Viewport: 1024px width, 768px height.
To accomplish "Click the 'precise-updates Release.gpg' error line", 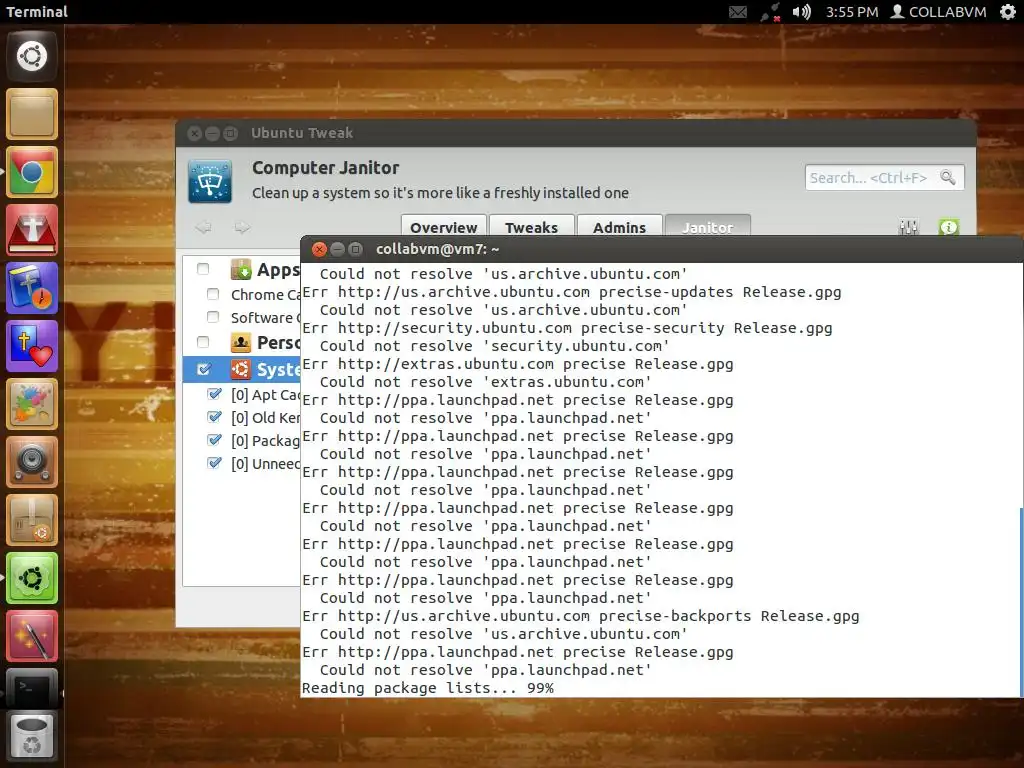I will (x=571, y=292).
